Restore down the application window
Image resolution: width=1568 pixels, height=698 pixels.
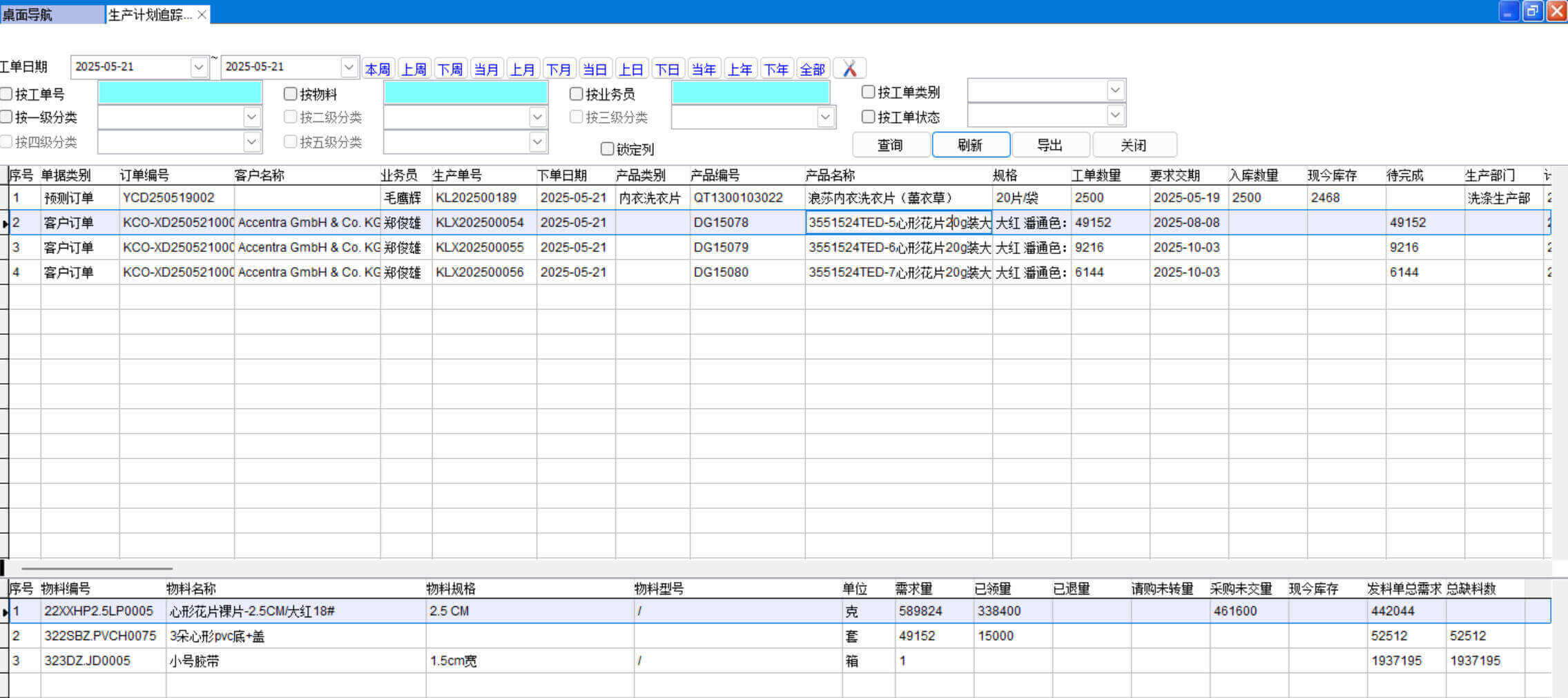1532,11
